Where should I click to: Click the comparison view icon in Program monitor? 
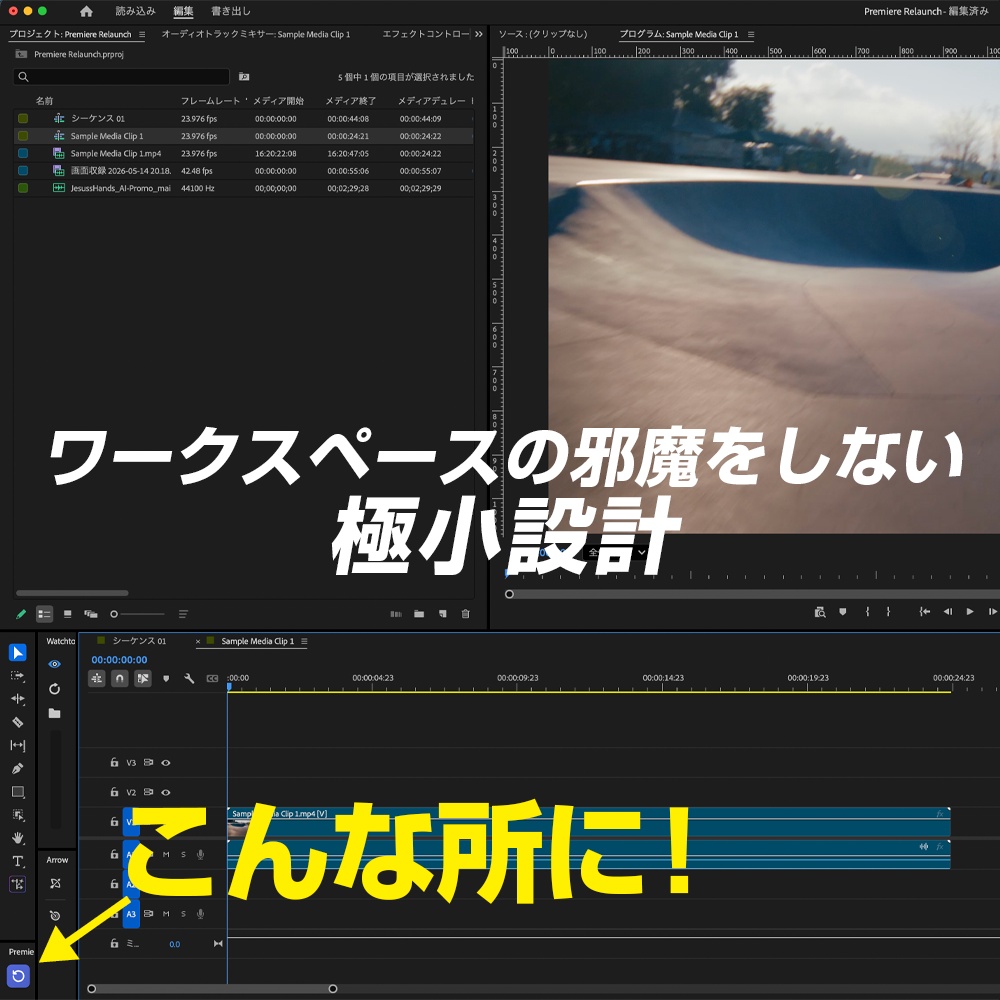tap(820, 612)
